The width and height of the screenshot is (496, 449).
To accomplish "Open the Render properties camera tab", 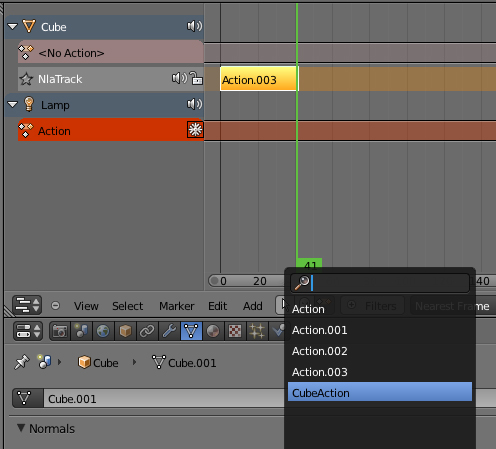I will click(x=60, y=331).
